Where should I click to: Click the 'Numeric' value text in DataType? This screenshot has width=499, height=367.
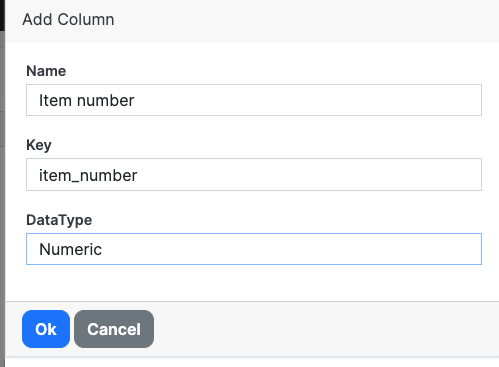click(70, 249)
